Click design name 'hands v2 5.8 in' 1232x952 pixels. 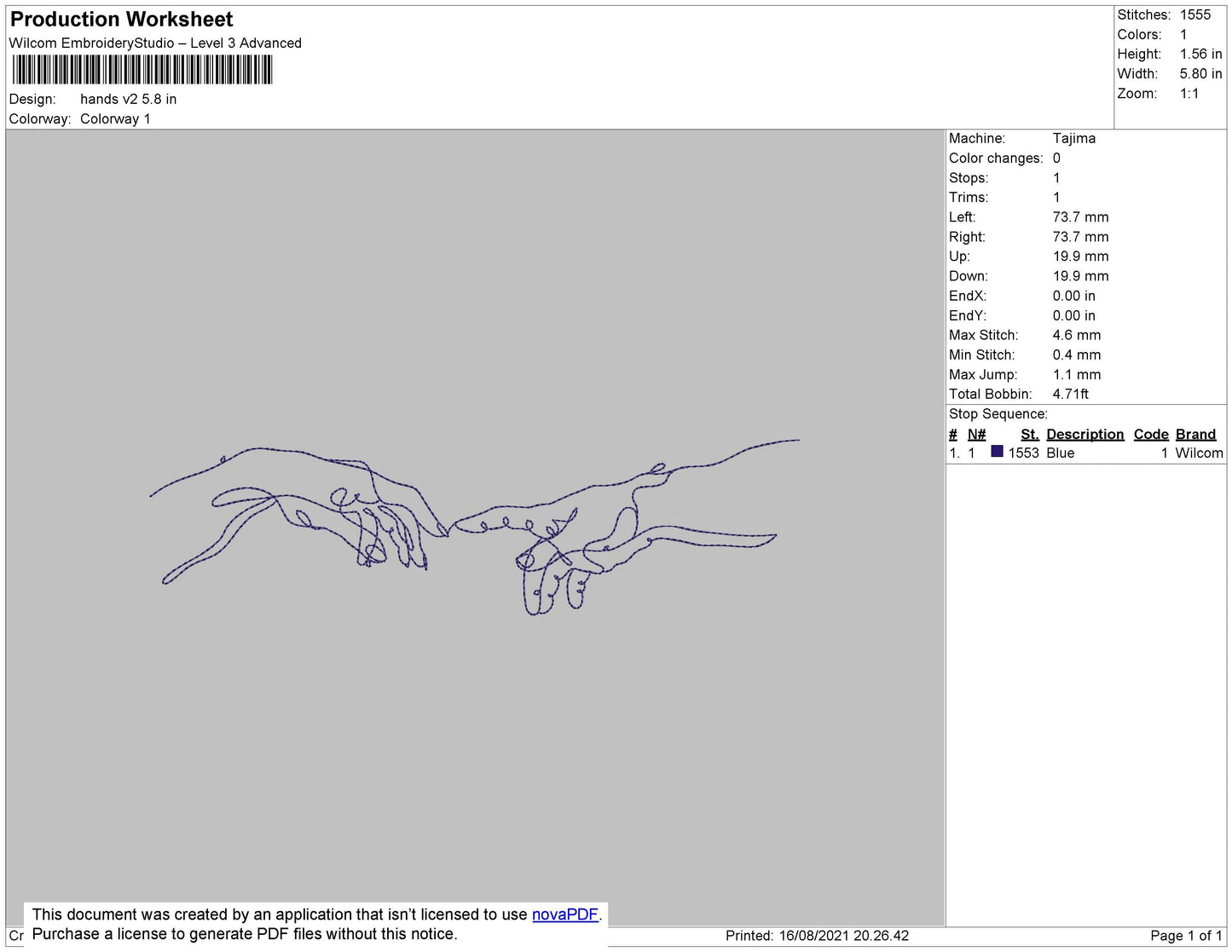129,99
